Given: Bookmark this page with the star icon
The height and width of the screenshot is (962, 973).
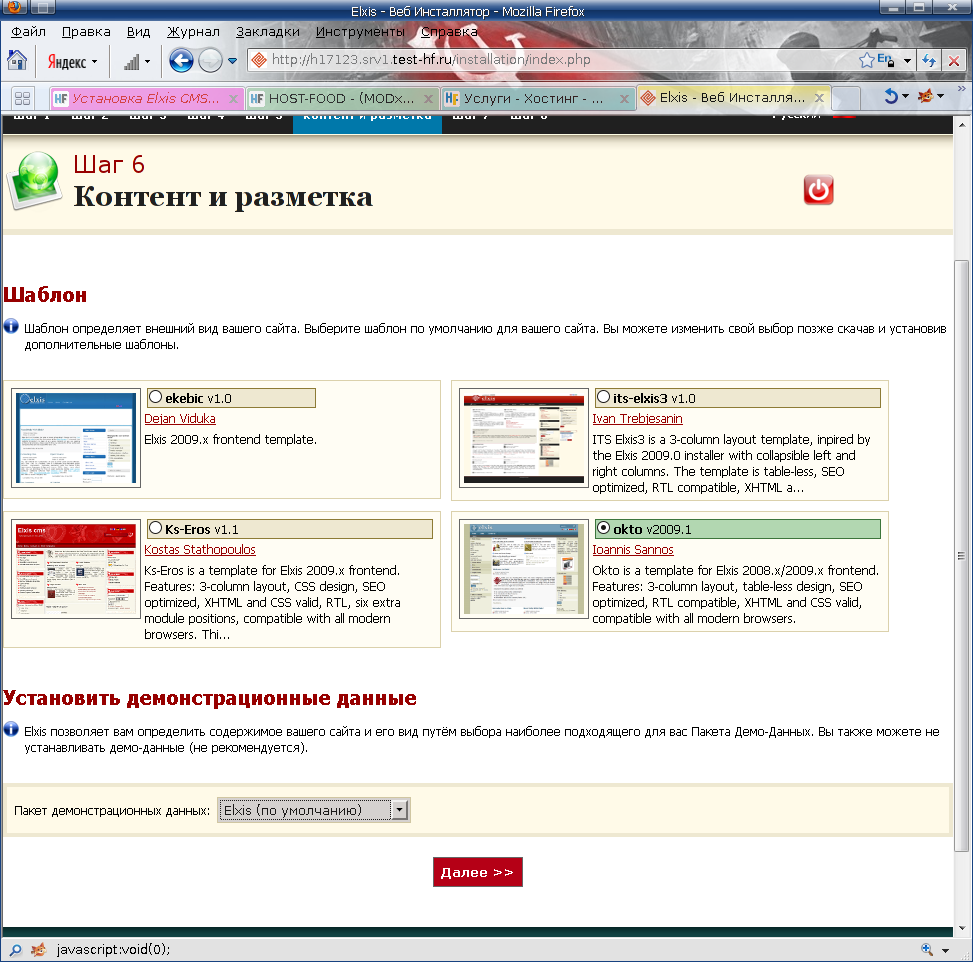Looking at the screenshot, I should coord(866,60).
